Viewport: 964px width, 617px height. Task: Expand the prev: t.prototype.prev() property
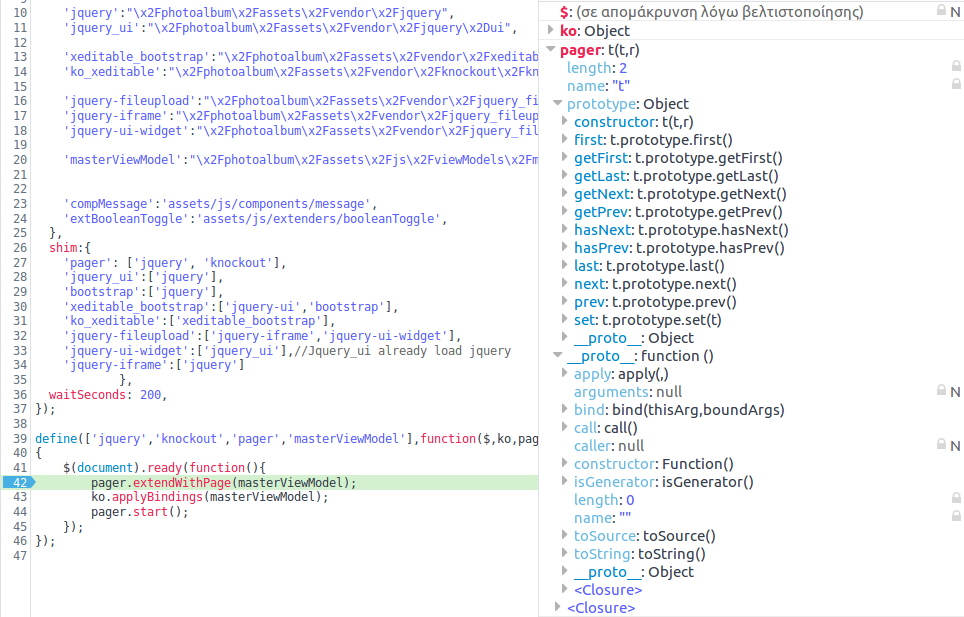(564, 301)
